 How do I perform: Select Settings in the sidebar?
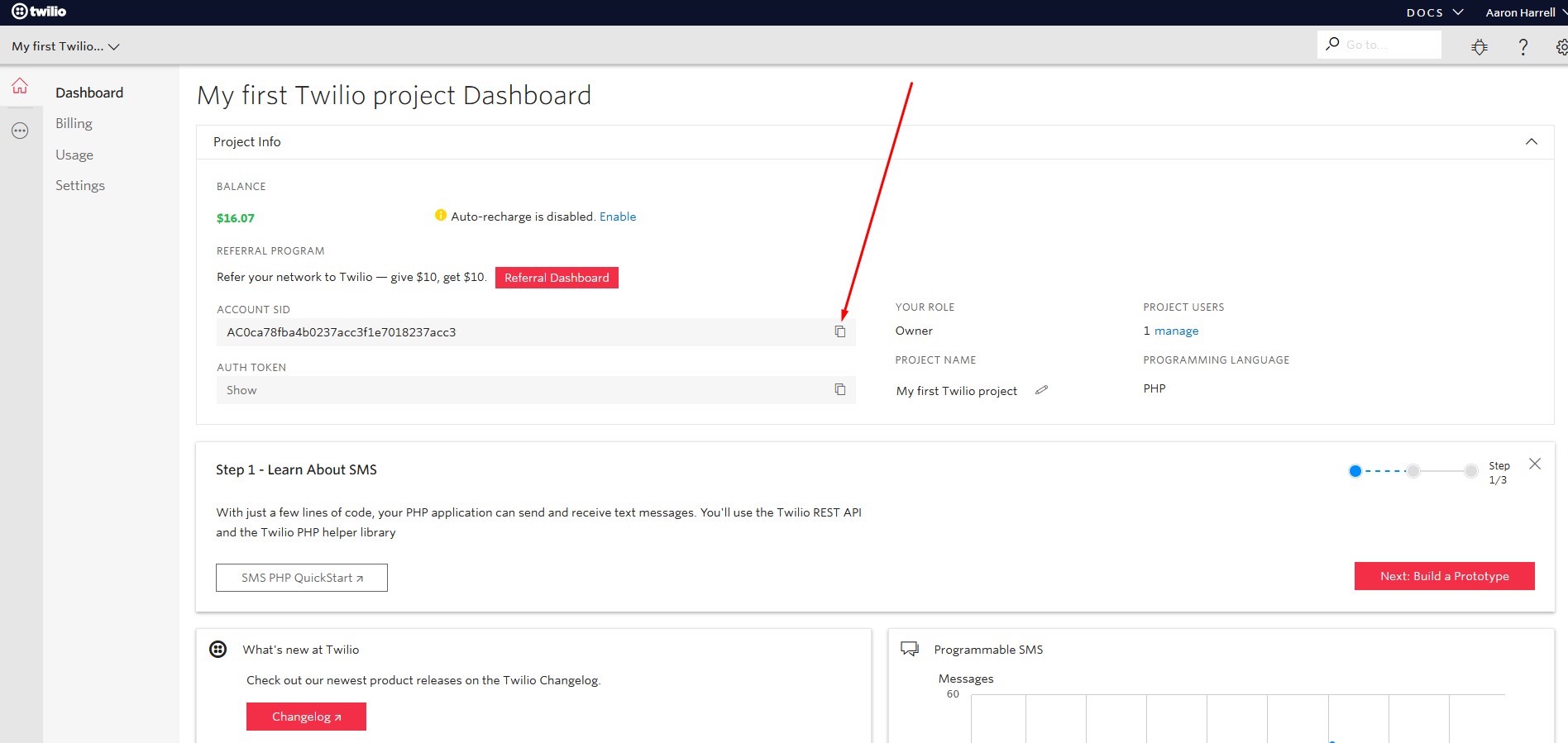[x=80, y=185]
